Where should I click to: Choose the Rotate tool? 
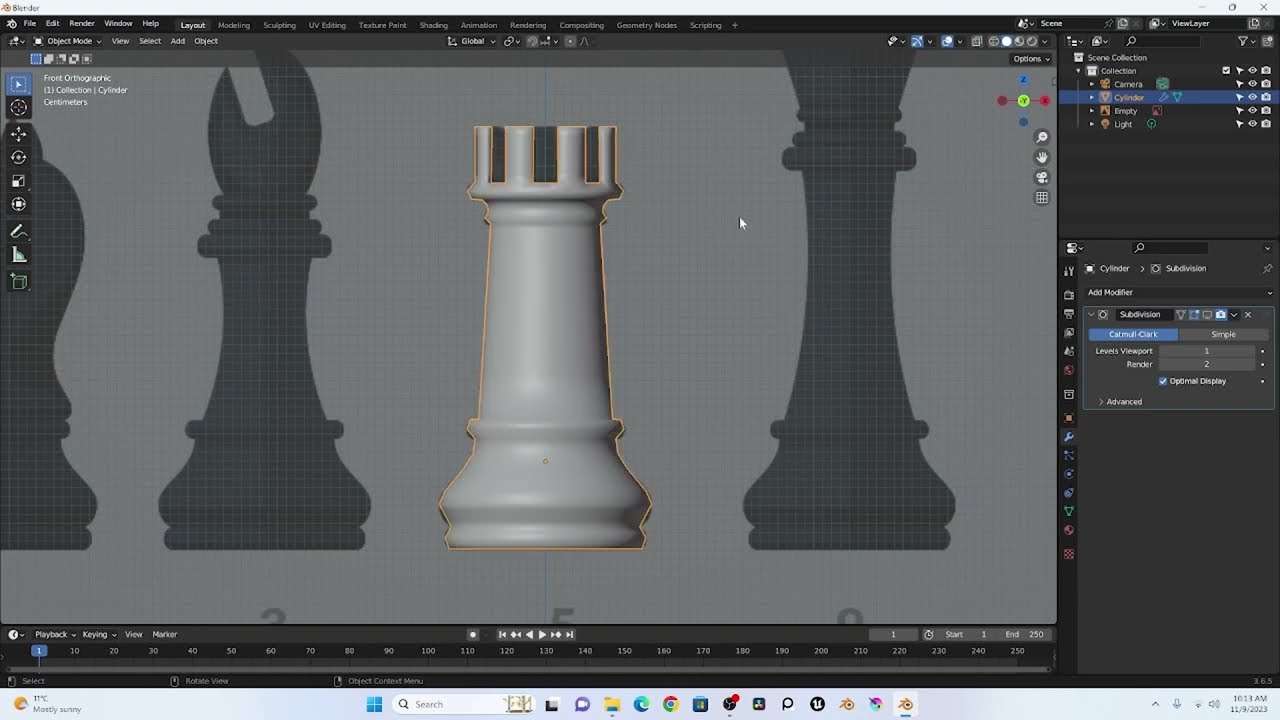tap(18, 157)
